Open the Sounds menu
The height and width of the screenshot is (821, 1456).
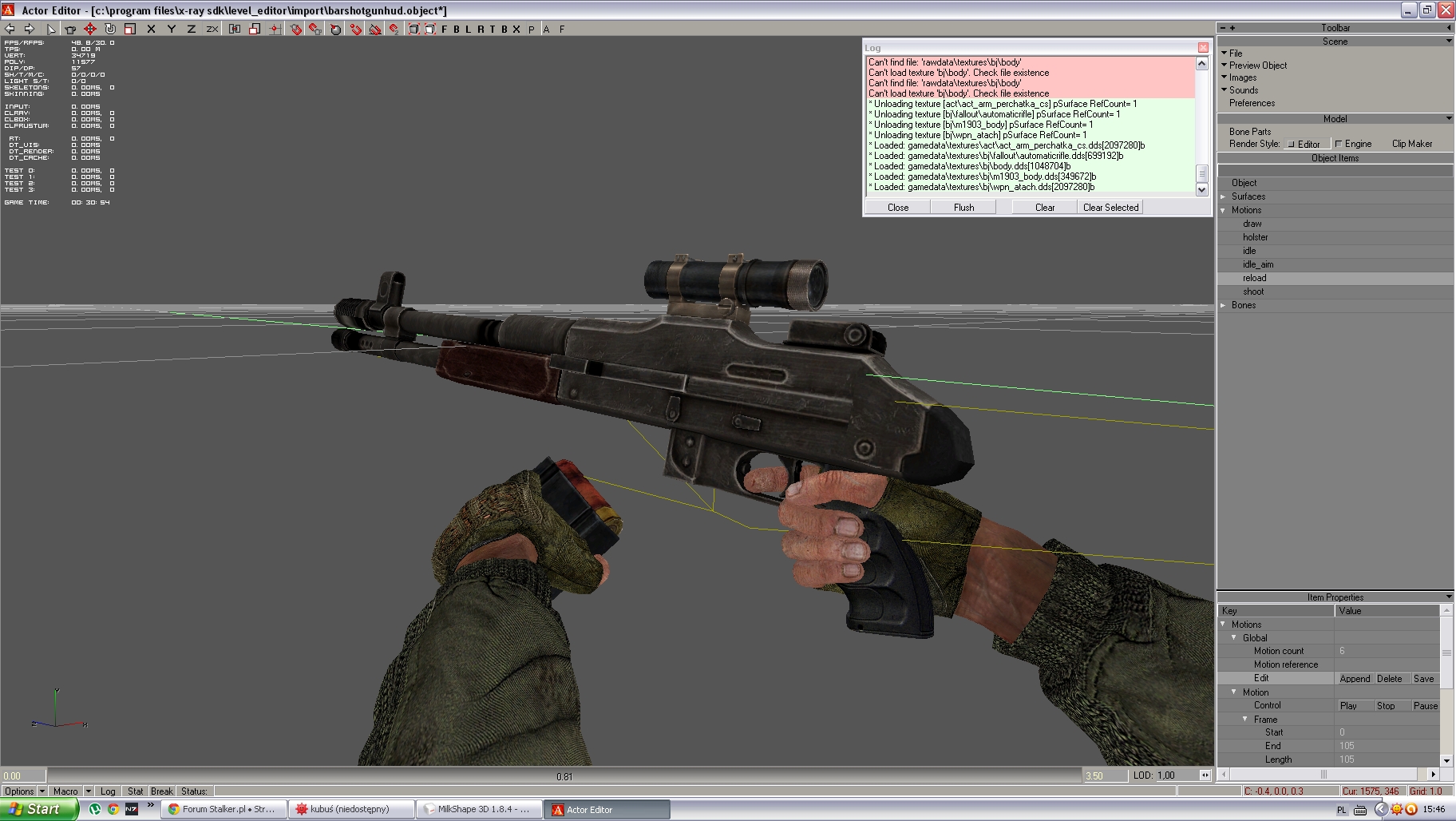pos(1243,90)
